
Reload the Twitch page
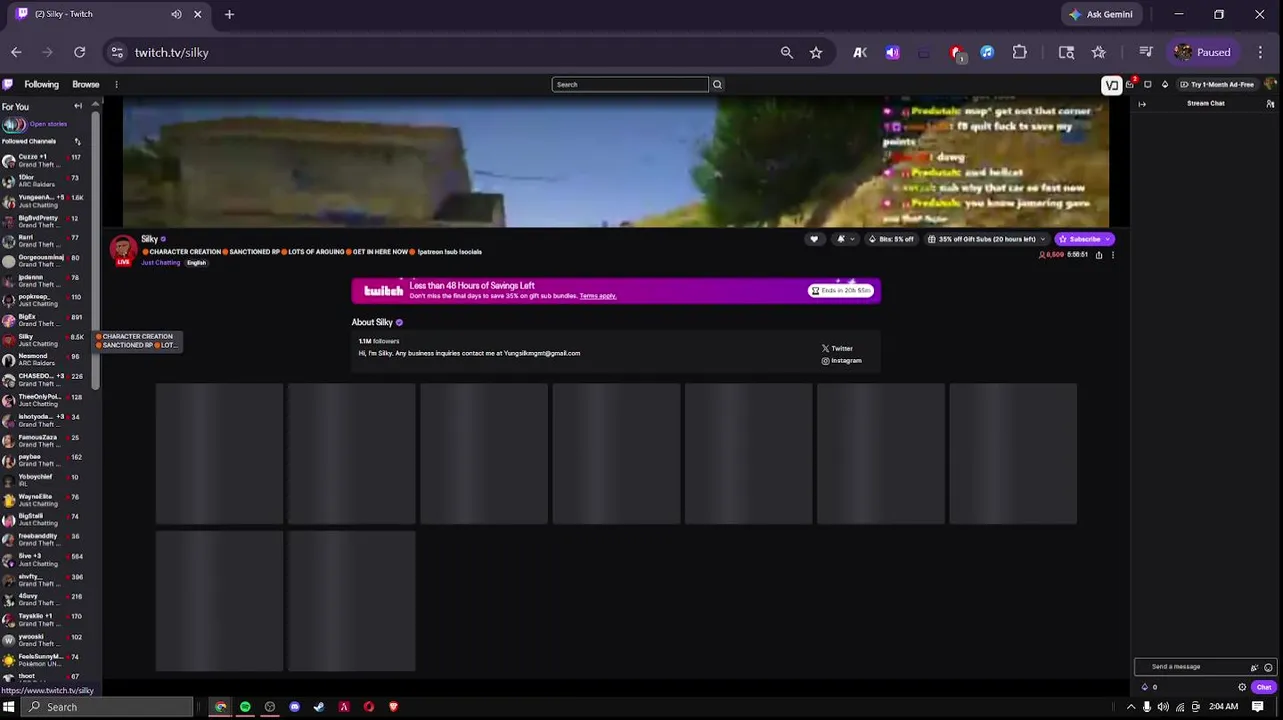(x=79, y=52)
